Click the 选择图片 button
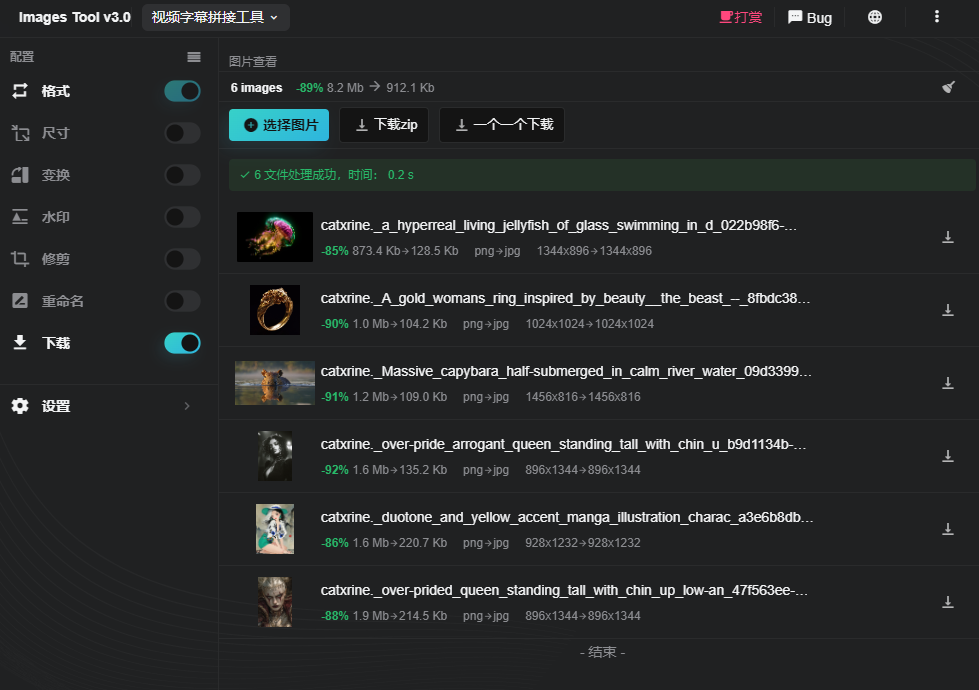979x690 pixels. pos(279,125)
